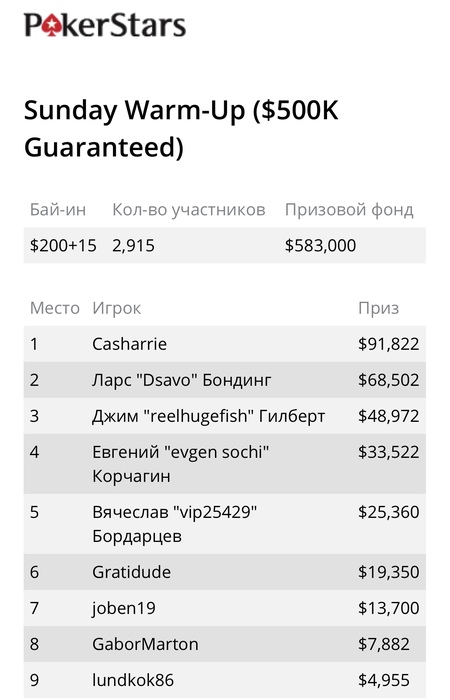Click the Бай-ин column header

click(58, 209)
